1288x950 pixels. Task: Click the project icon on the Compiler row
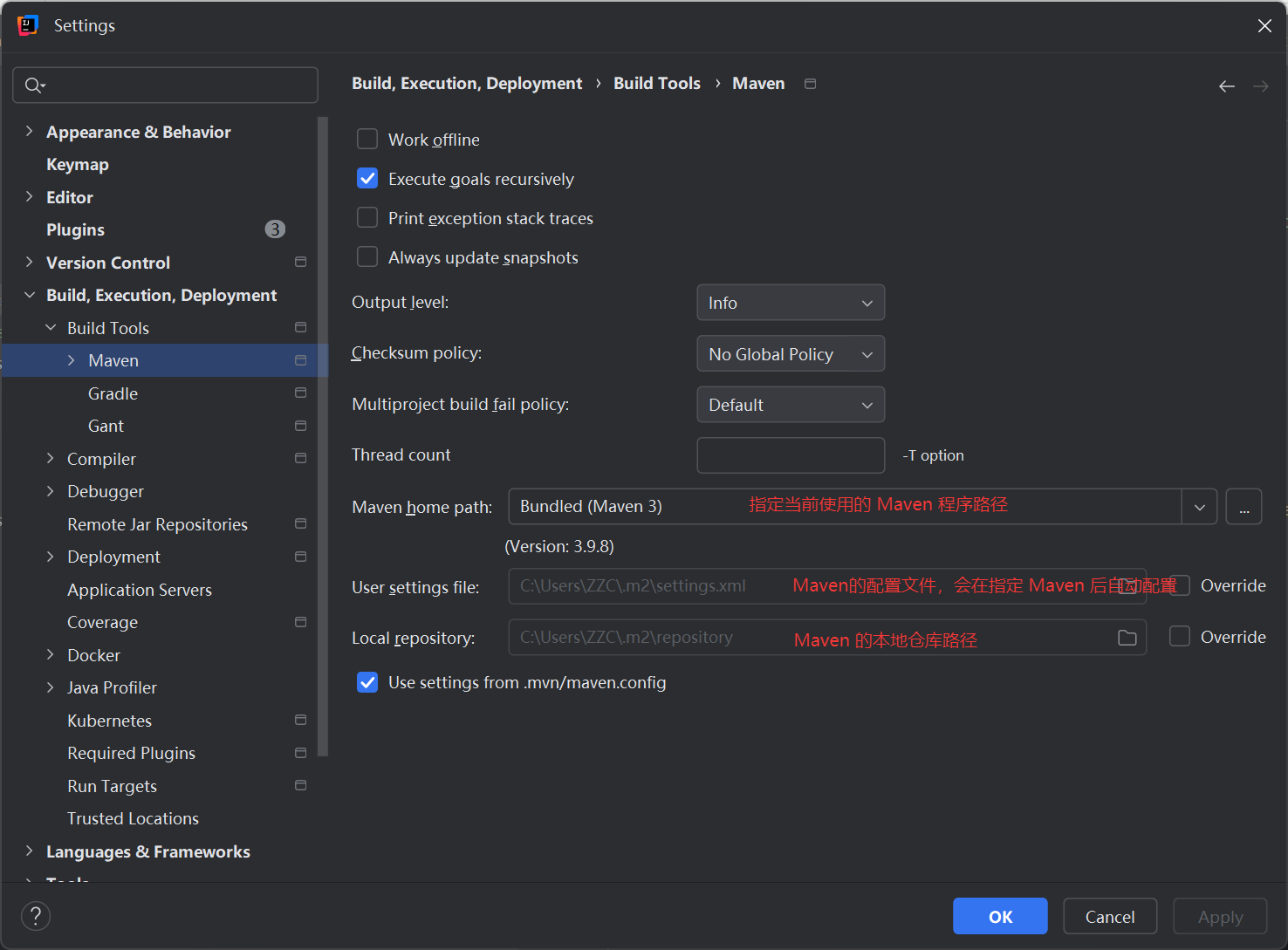[301, 458]
